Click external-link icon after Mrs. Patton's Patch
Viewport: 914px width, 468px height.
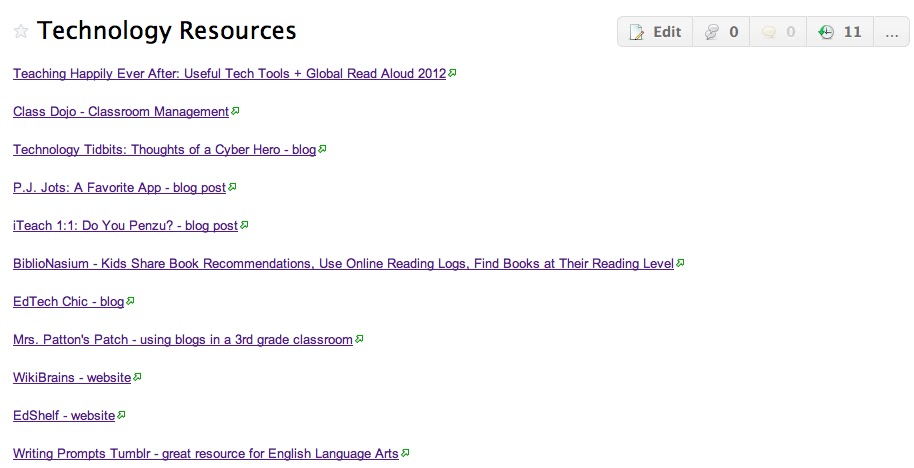point(359,339)
